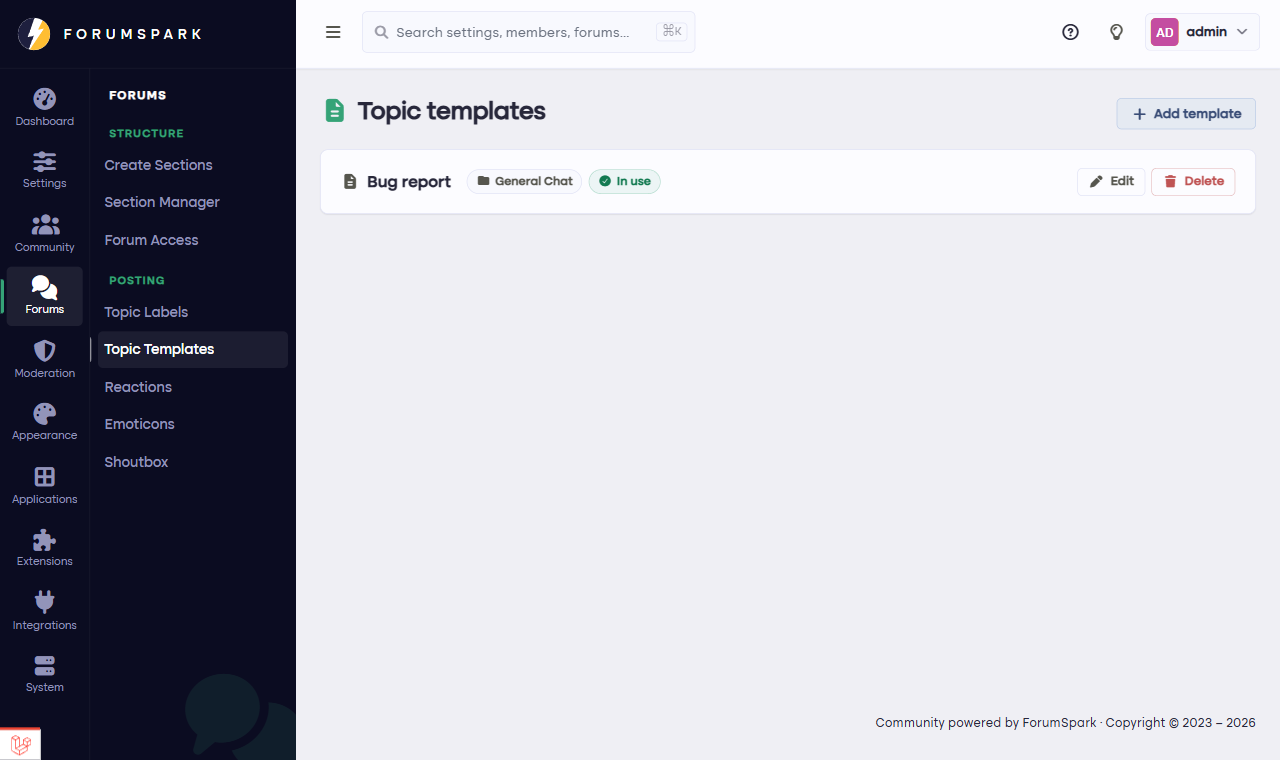
Task: Toggle the hamburger menu icon
Action: (x=334, y=32)
